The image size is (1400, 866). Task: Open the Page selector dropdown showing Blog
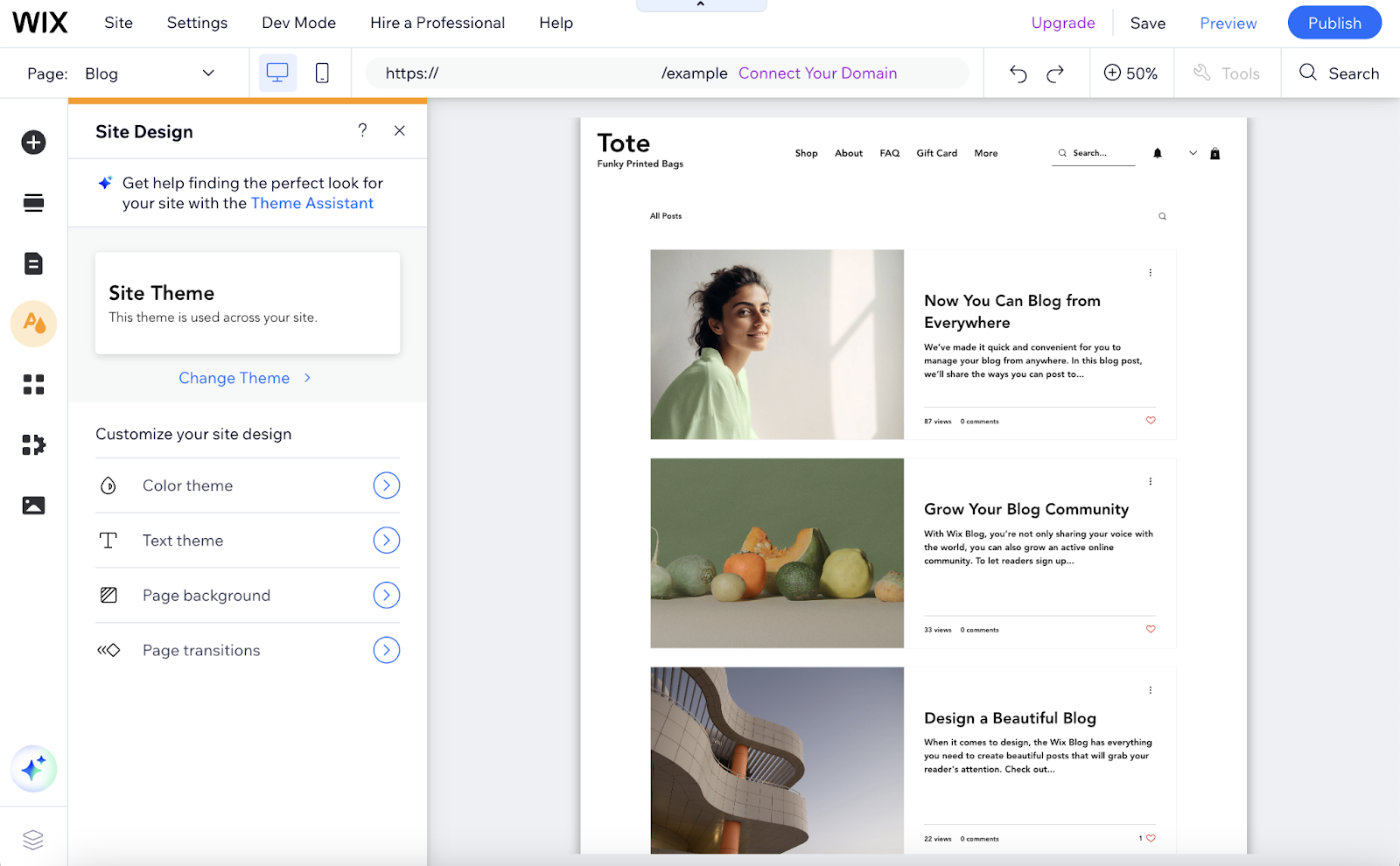point(147,73)
